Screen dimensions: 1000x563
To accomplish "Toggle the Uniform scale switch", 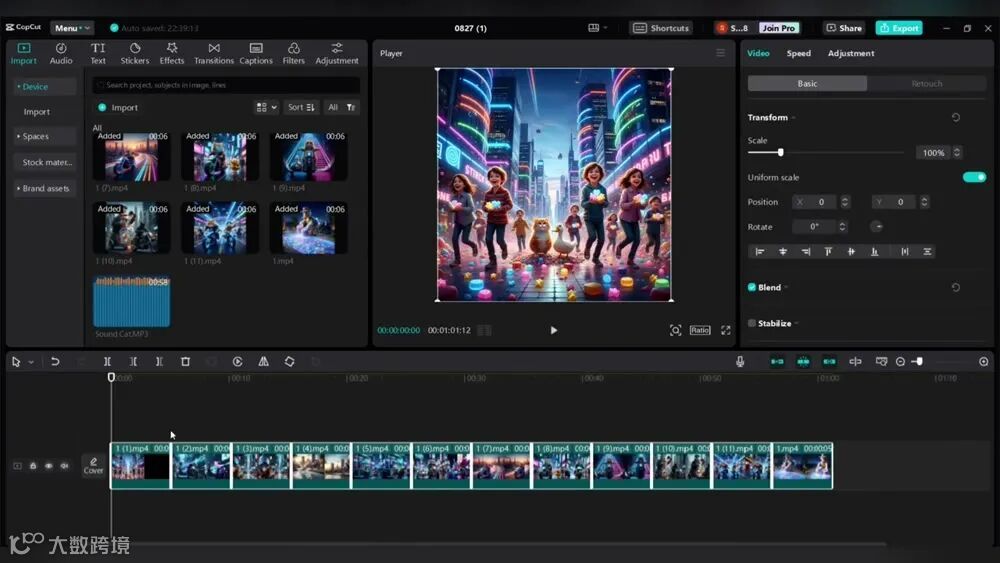I will pyautogui.click(x=973, y=177).
